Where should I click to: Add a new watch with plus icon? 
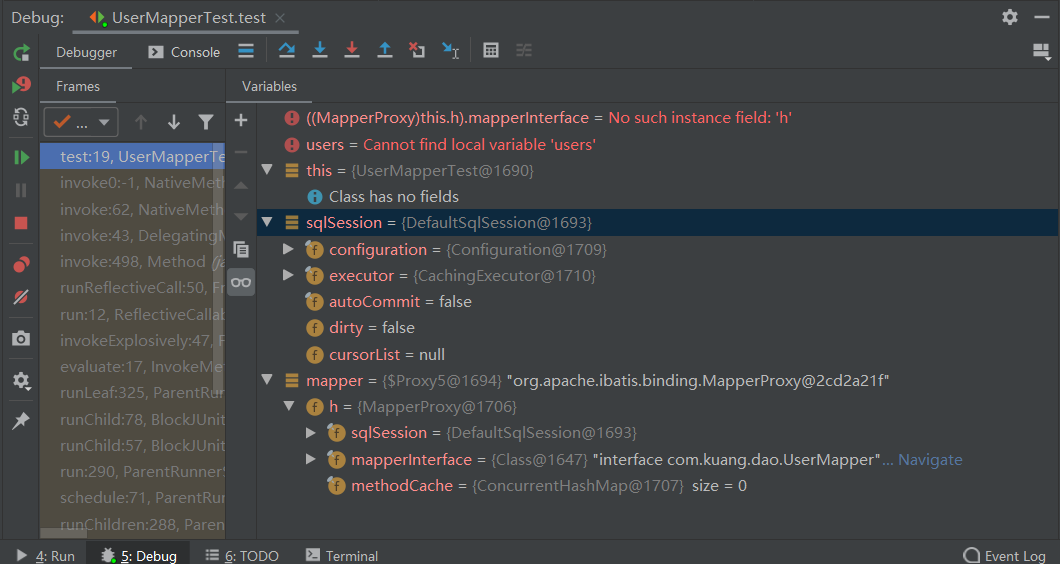241,120
